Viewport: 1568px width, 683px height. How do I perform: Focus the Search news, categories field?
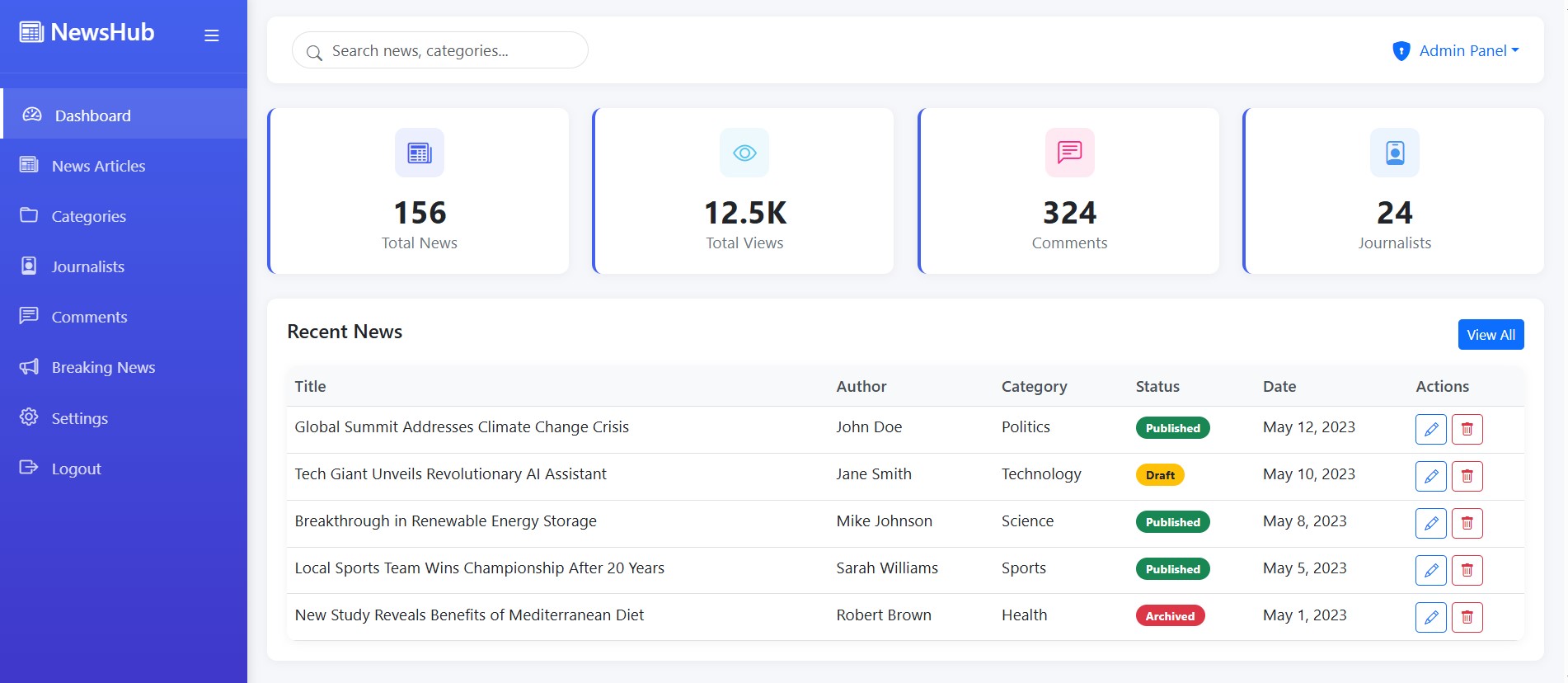pos(449,50)
